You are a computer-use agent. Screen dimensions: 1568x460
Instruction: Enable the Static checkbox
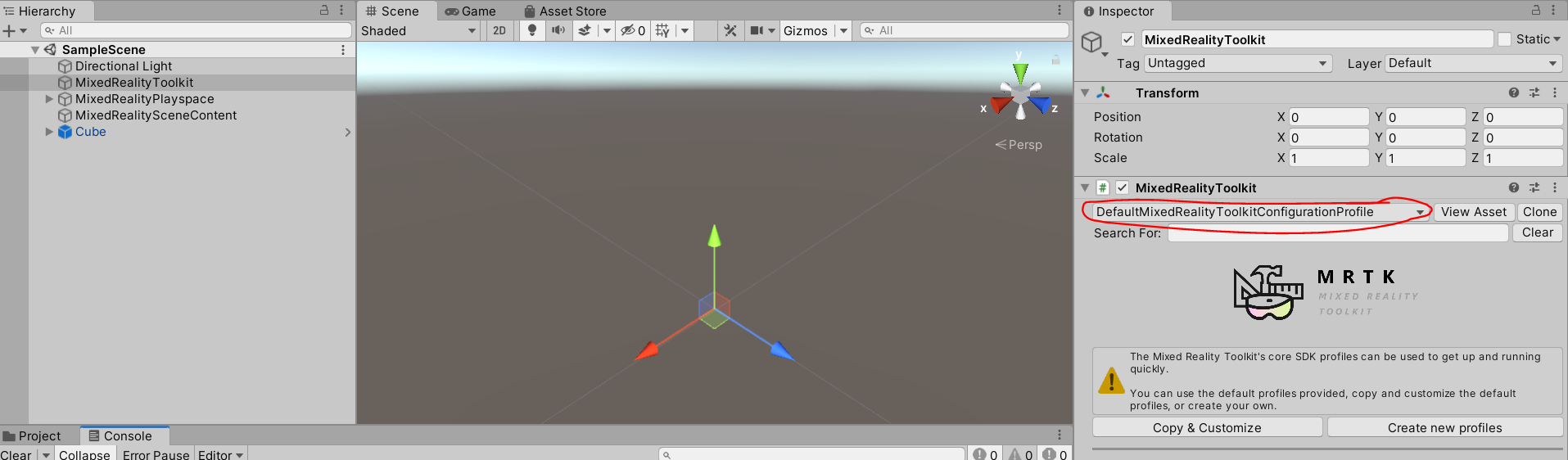pos(1504,39)
